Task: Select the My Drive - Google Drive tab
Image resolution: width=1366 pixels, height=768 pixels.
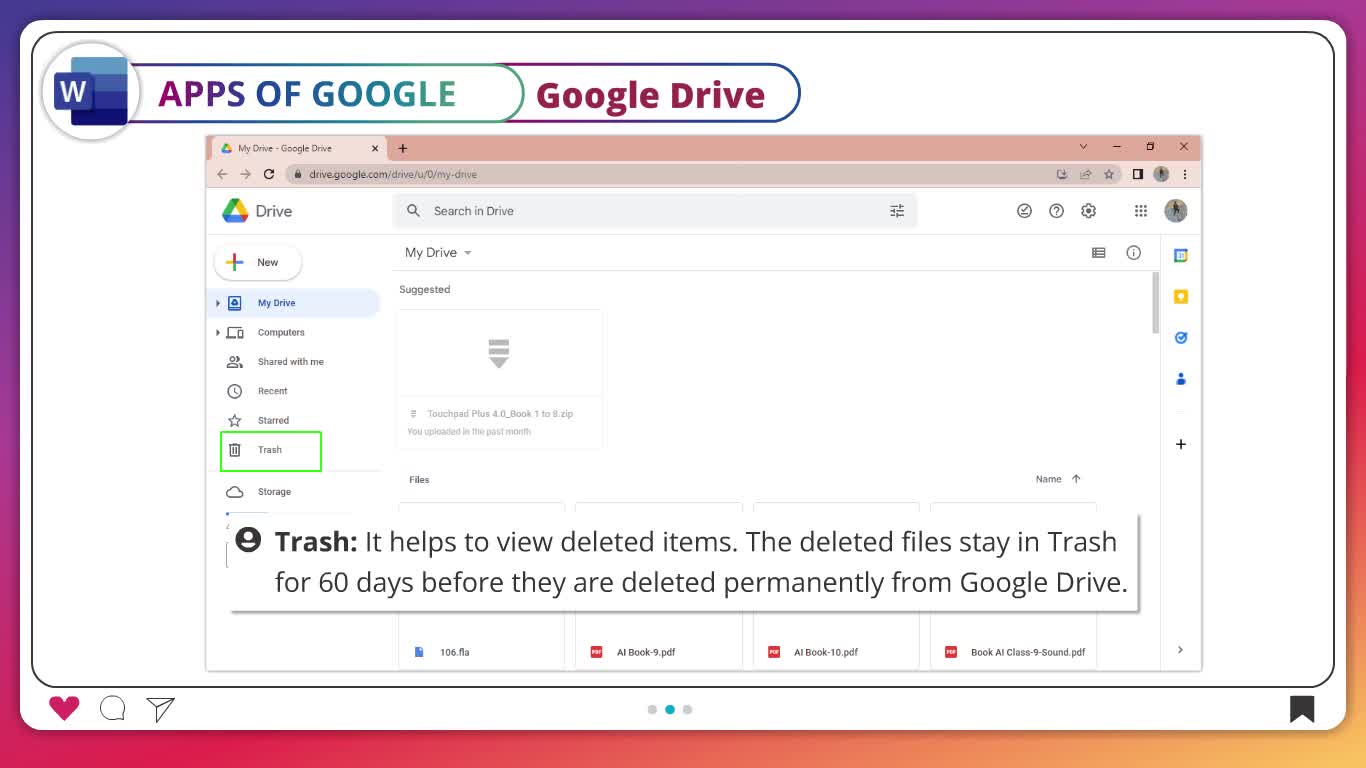Action: (x=298, y=148)
